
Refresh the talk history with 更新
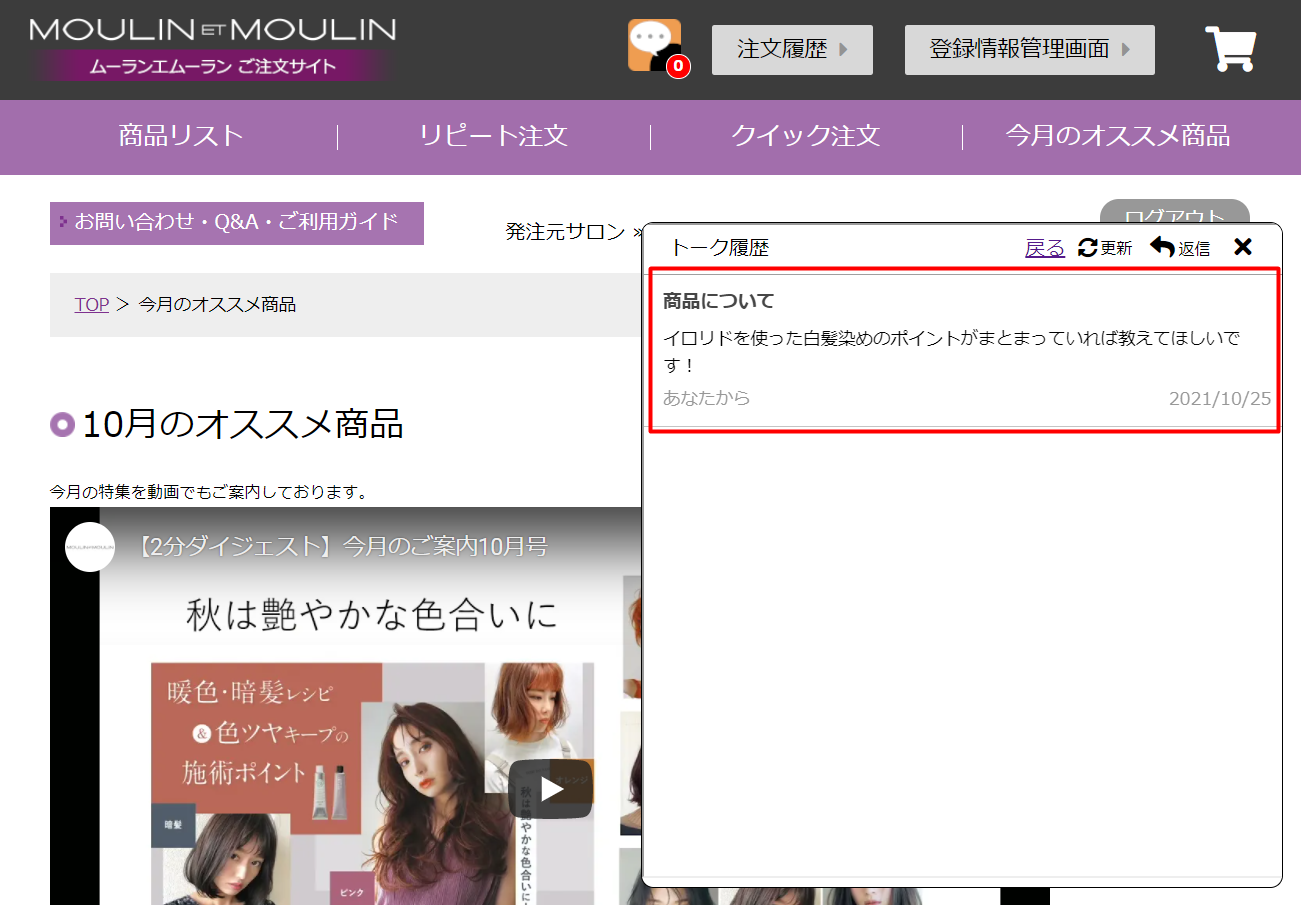[x=1105, y=248]
